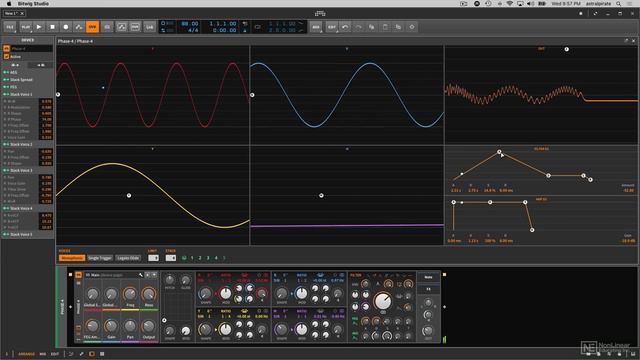This screenshot has width=640, height=360.
Task: Click the gear-shaped icon ending the toolbar
Action: [x=412, y=27]
